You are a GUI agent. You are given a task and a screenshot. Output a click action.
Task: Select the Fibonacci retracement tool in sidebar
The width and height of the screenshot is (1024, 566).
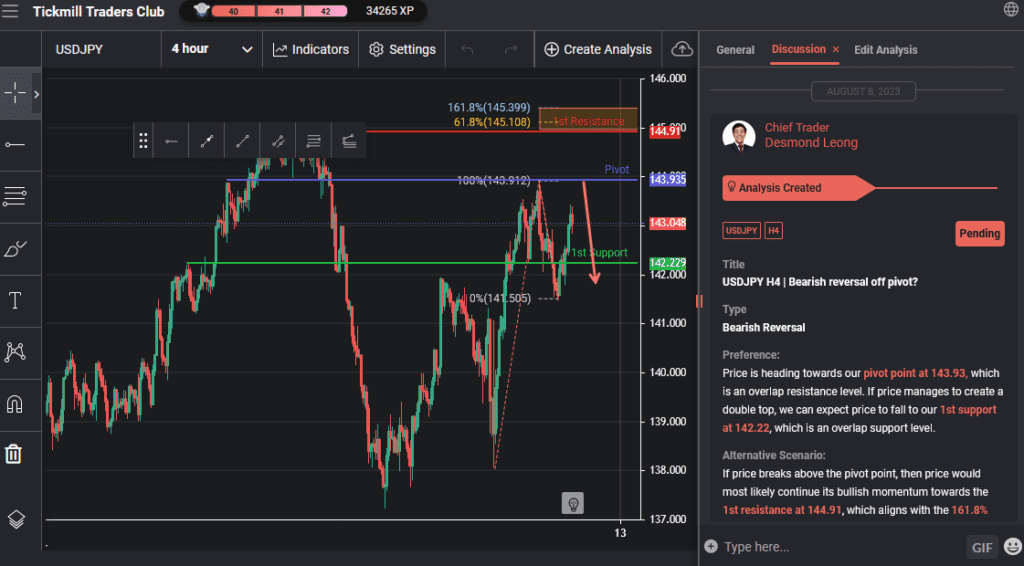(15, 196)
